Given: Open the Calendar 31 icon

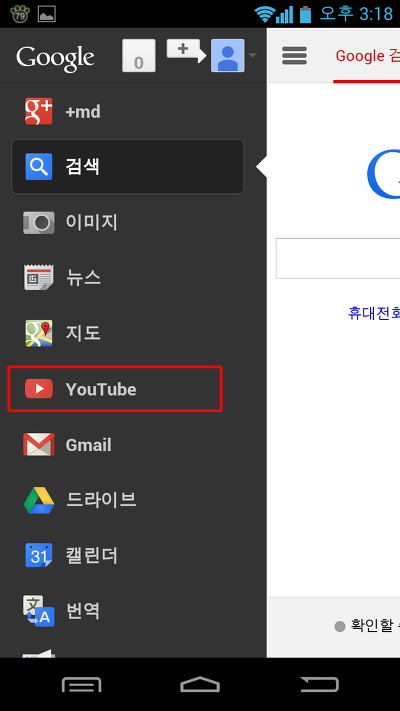Looking at the screenshot, I should (39, 555).
